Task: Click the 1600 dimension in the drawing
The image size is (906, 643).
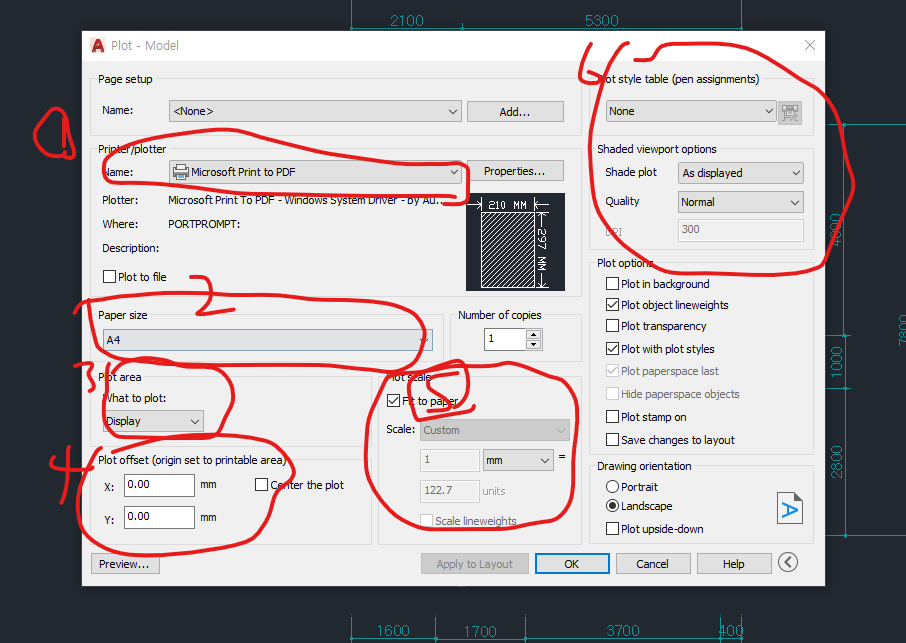Action: [x=393, y=630]
